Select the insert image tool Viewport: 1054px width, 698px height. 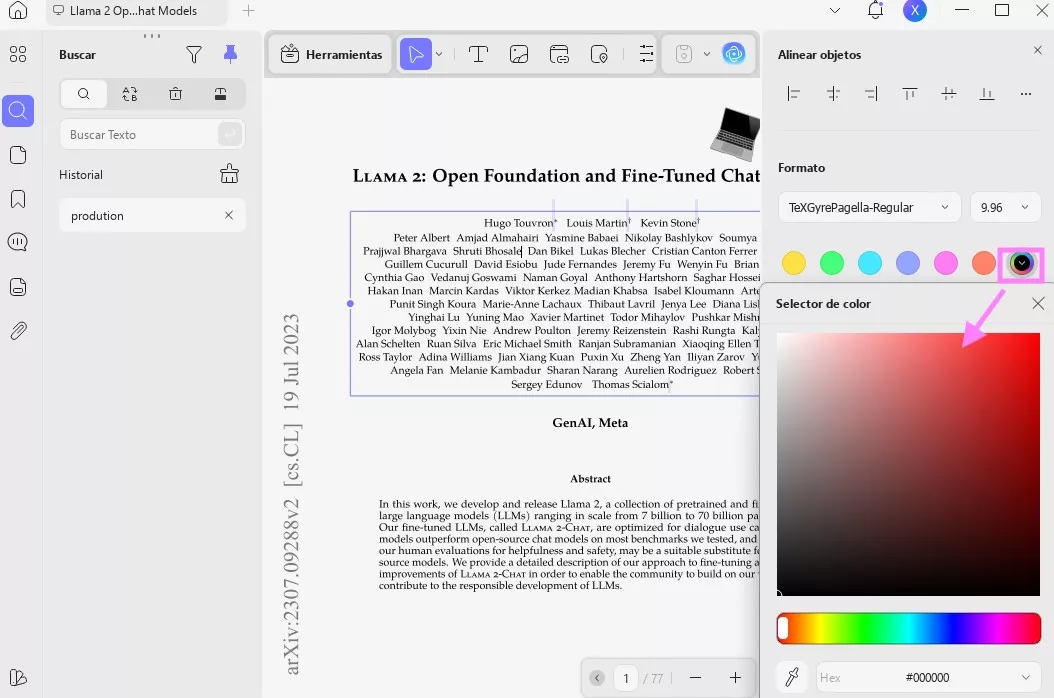pyautogui.click(x=519, y=54)
